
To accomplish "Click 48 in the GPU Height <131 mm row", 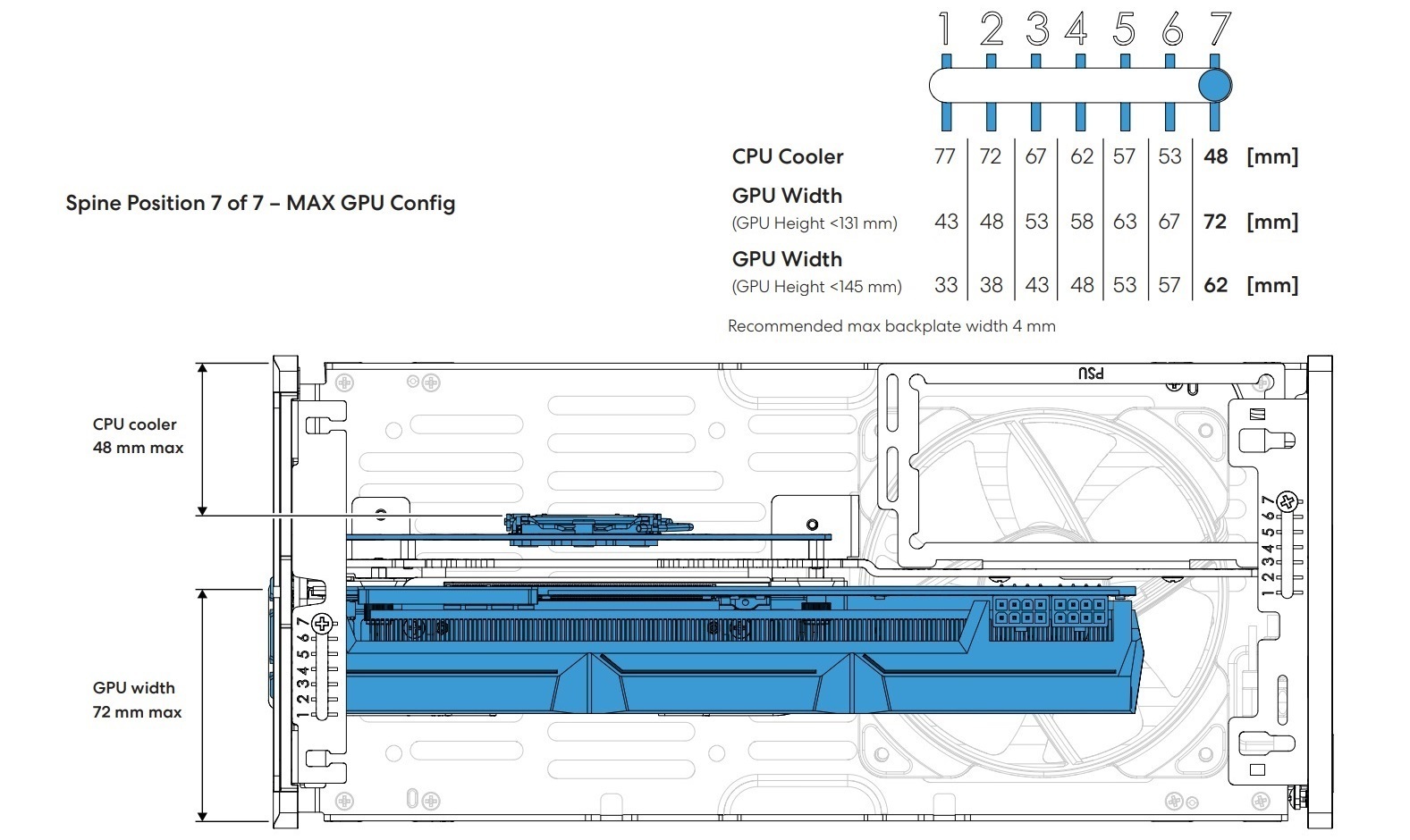I will coord(992,222).
